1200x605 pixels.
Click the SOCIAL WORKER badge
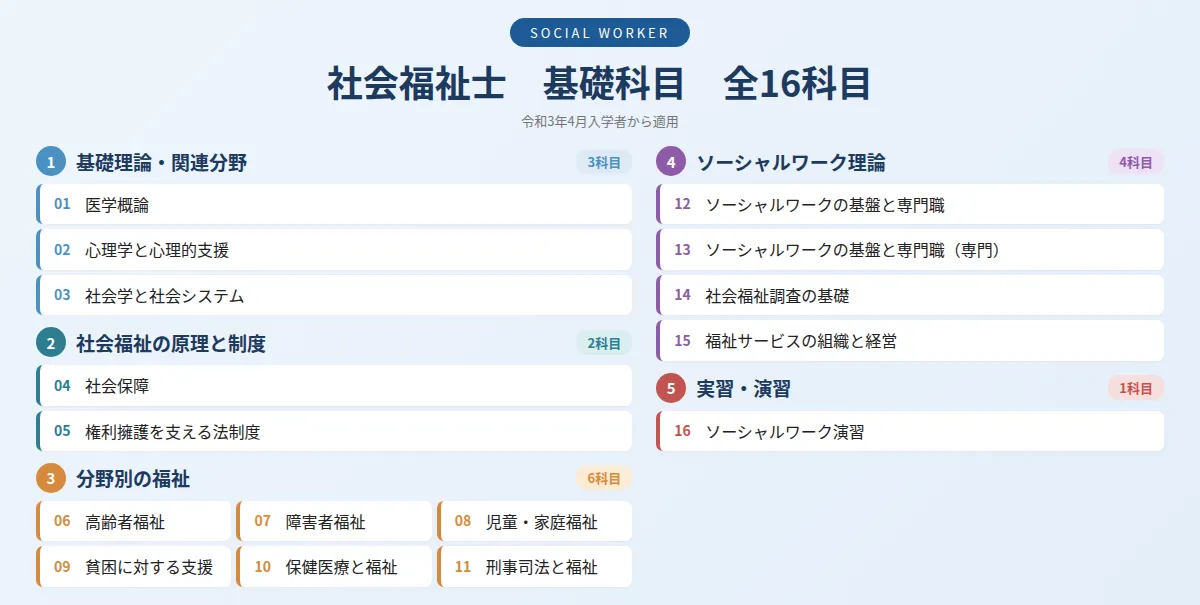(x=600, y=33)
